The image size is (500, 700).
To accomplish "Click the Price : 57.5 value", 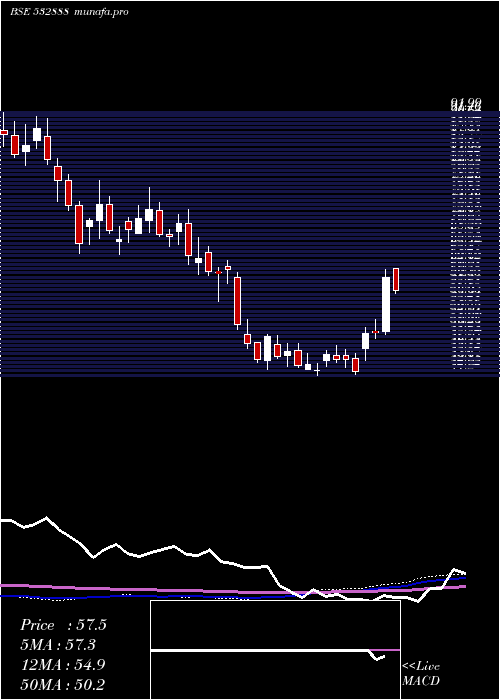I will tap(63, 625).
